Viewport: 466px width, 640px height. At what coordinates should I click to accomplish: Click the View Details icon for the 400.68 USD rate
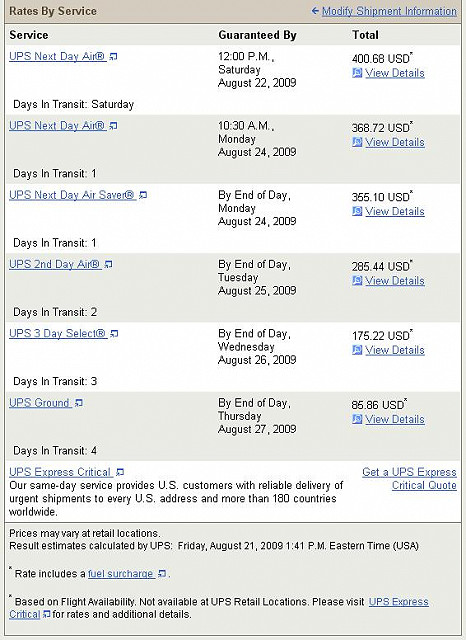click(x=357, y=73)
